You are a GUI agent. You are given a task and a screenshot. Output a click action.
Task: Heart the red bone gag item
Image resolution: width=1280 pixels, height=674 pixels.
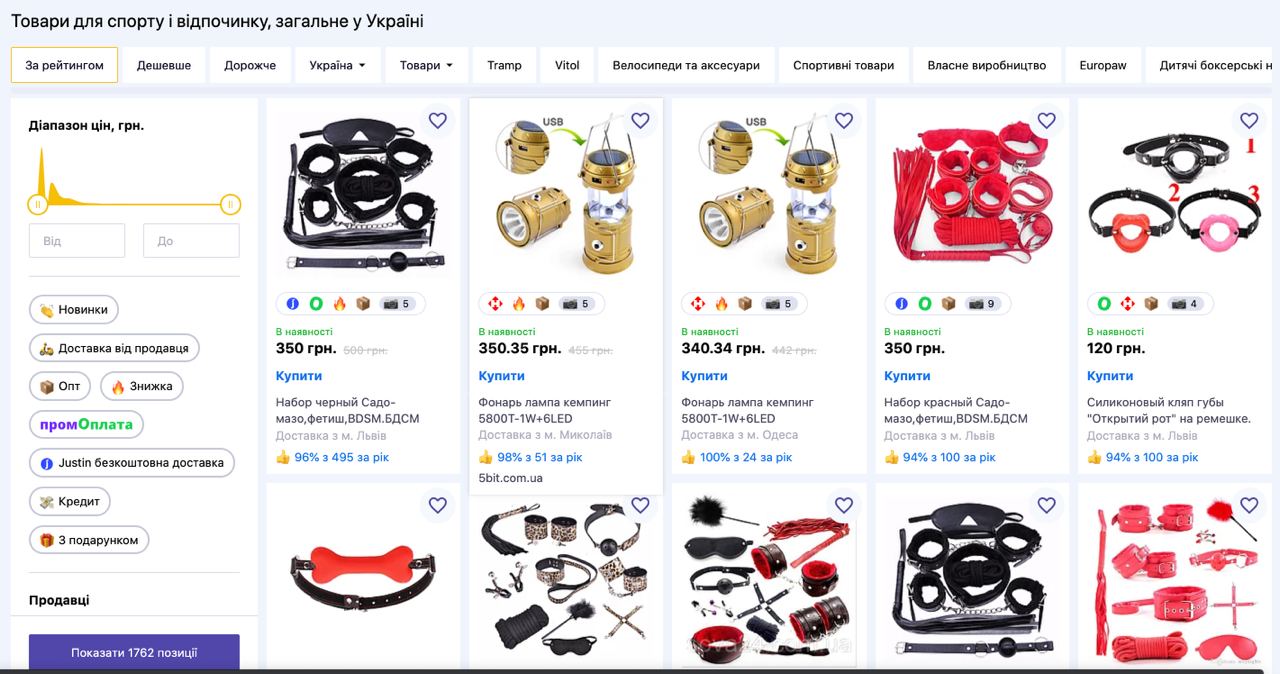pos(437,506)
